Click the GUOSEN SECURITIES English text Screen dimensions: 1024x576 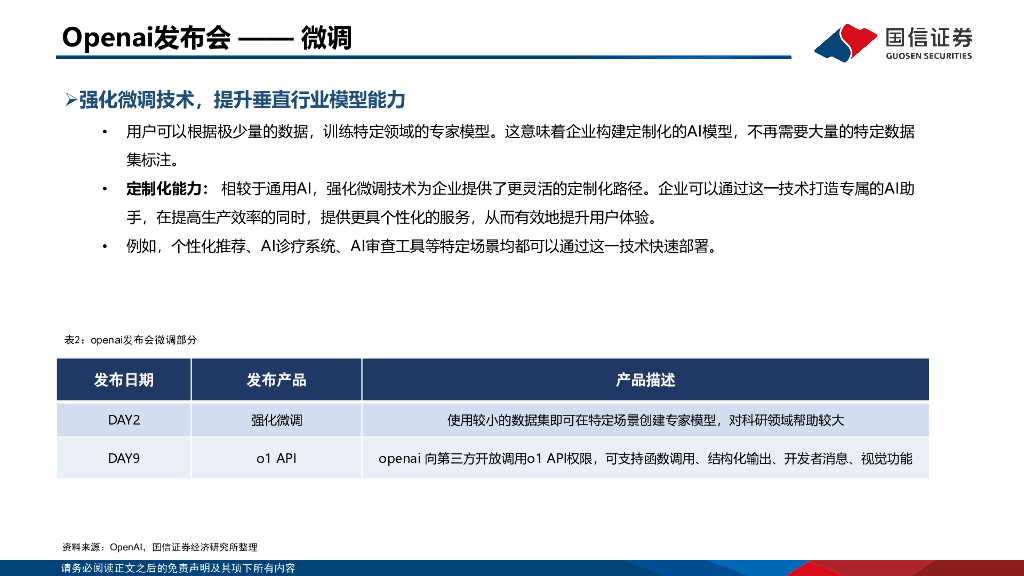point(928,57)
